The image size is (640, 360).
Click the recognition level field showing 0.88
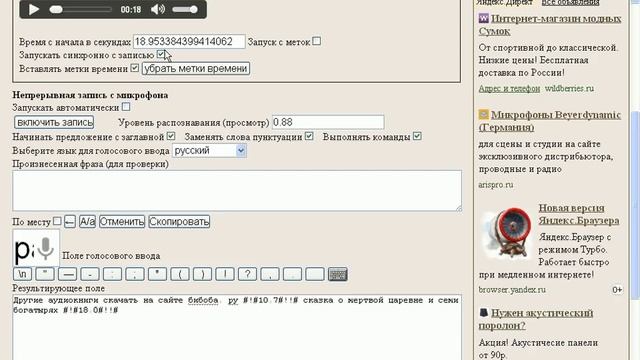pos(328,122)
